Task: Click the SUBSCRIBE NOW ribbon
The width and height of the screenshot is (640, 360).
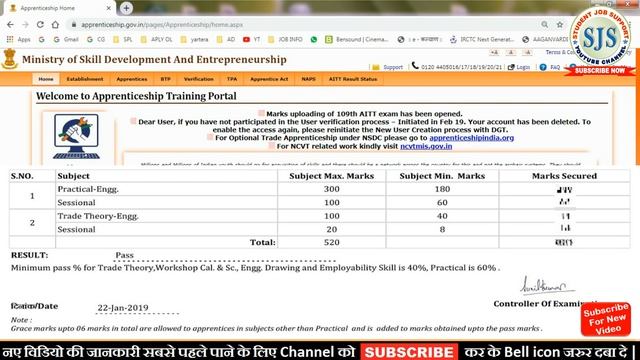Action: click(599, 71)
